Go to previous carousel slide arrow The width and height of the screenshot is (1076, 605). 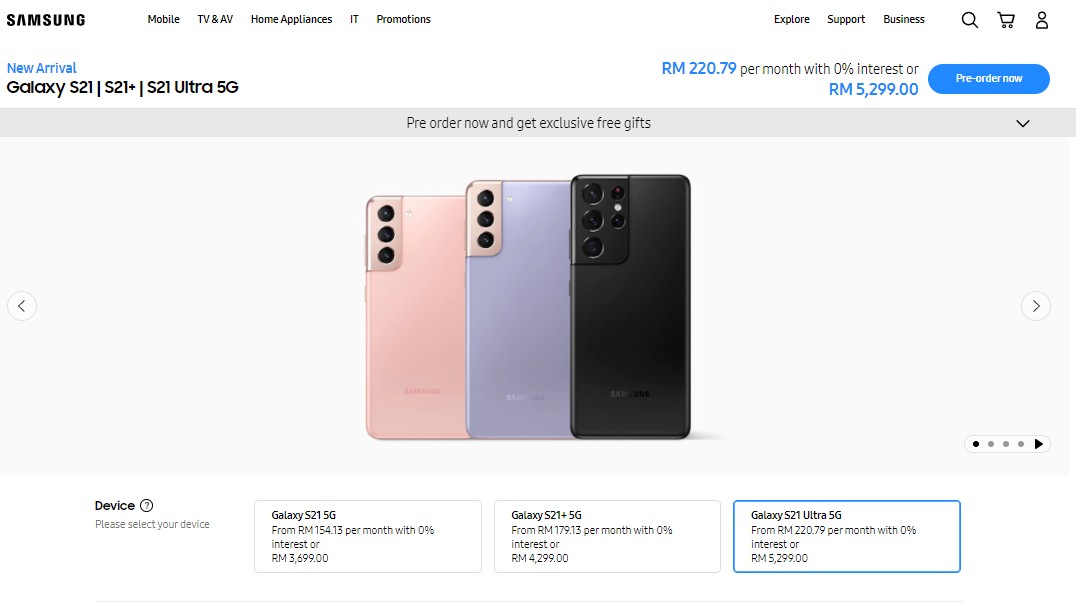coord(22,306)
